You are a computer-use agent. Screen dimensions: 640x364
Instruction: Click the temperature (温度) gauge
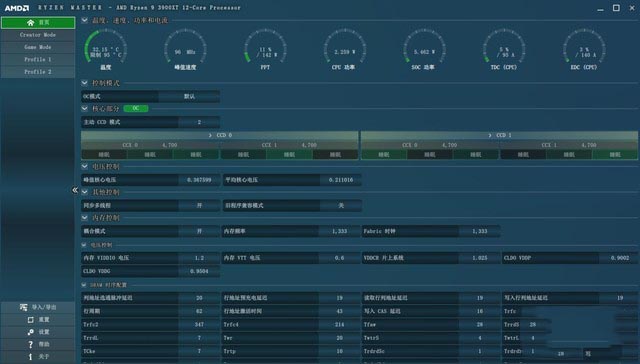click(x=106, y=50)
